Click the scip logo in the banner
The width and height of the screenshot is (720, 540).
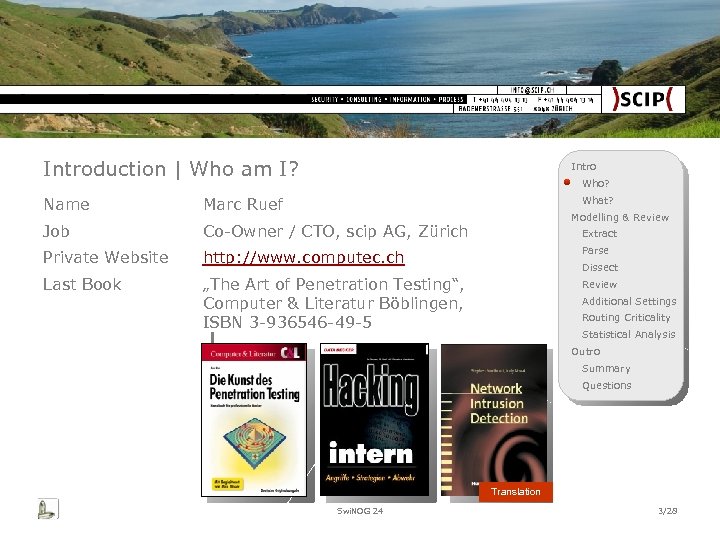pos(642,99)
